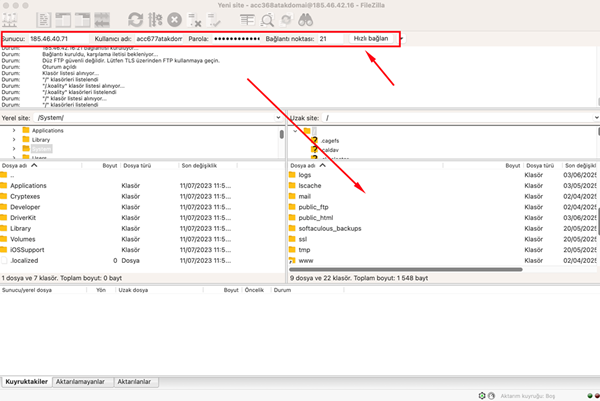600x401 pixels.
Task: Select the remote ssl folder
Action: (442, 239)
